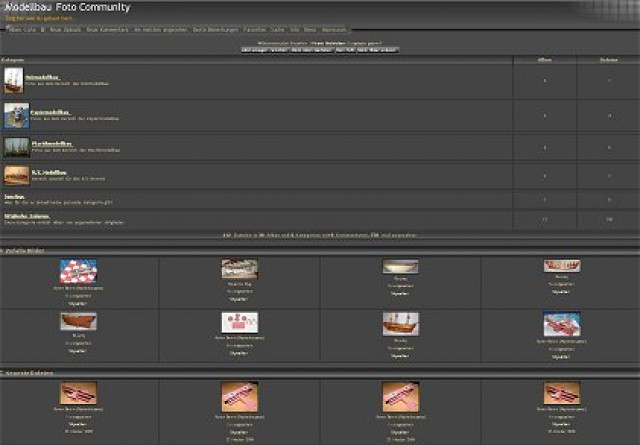This screenshot has width=640, height=445.
Task: Open the first thumbnail under newest files
Action: point(78,393)
